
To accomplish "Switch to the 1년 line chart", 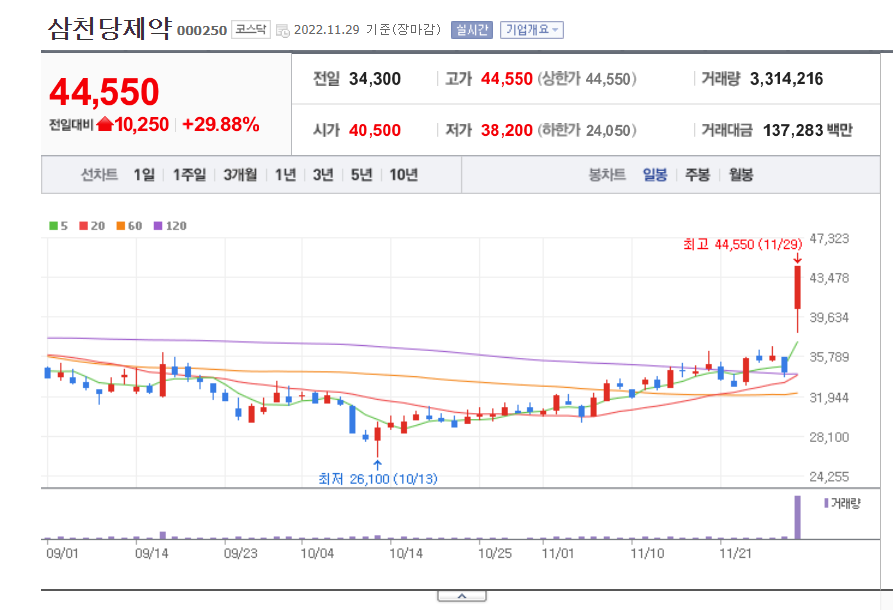I will coord(285,174).
